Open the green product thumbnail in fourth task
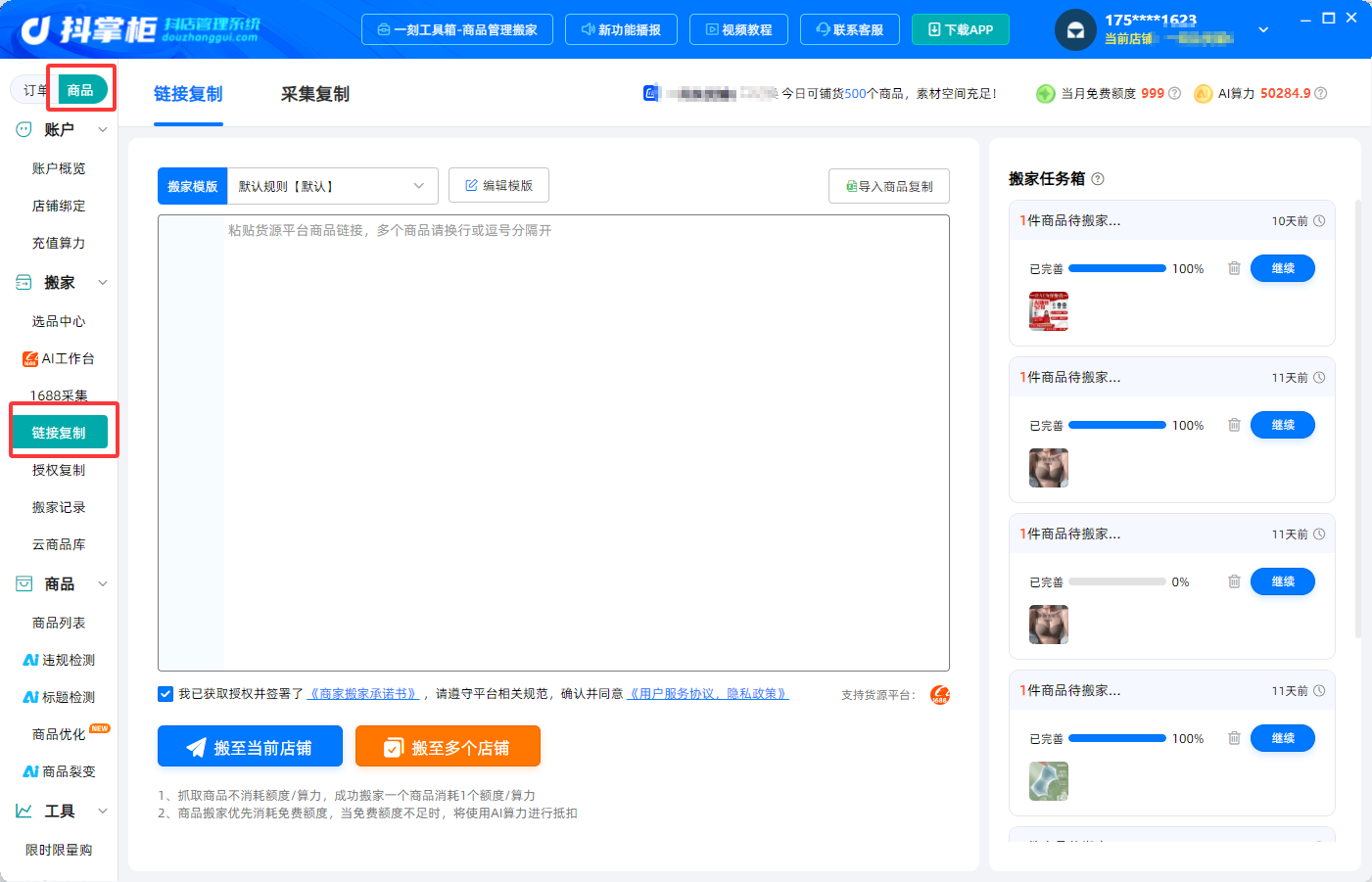Viewport: 1372px width, 882px height. [x=1049, y=781]
